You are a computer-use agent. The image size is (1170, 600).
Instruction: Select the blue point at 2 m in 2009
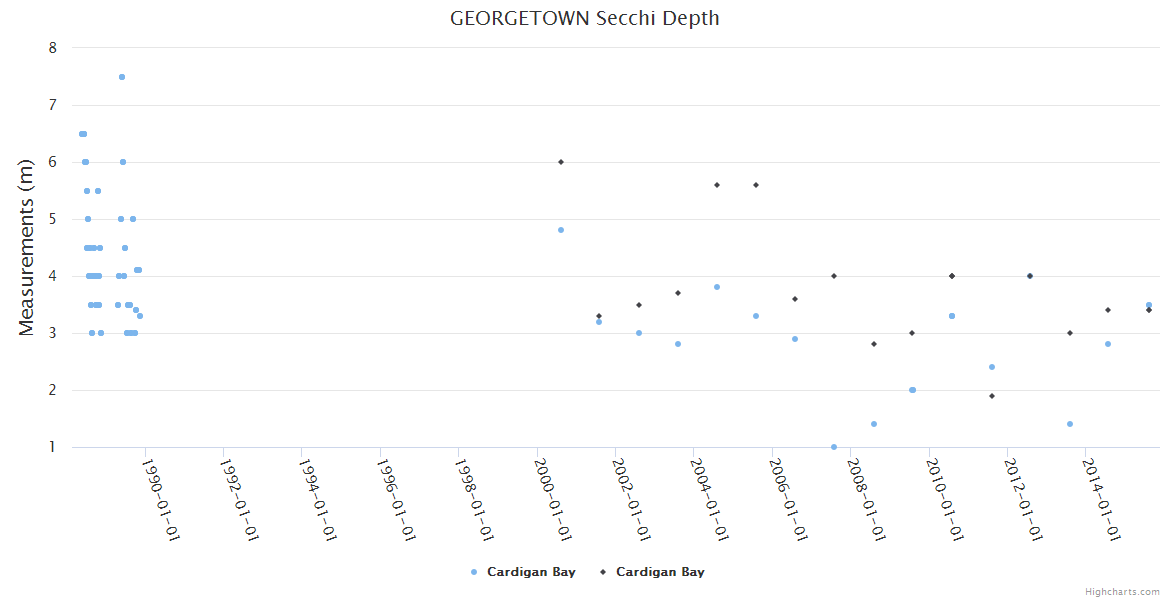pyautogui.click(x=912, y=390)
